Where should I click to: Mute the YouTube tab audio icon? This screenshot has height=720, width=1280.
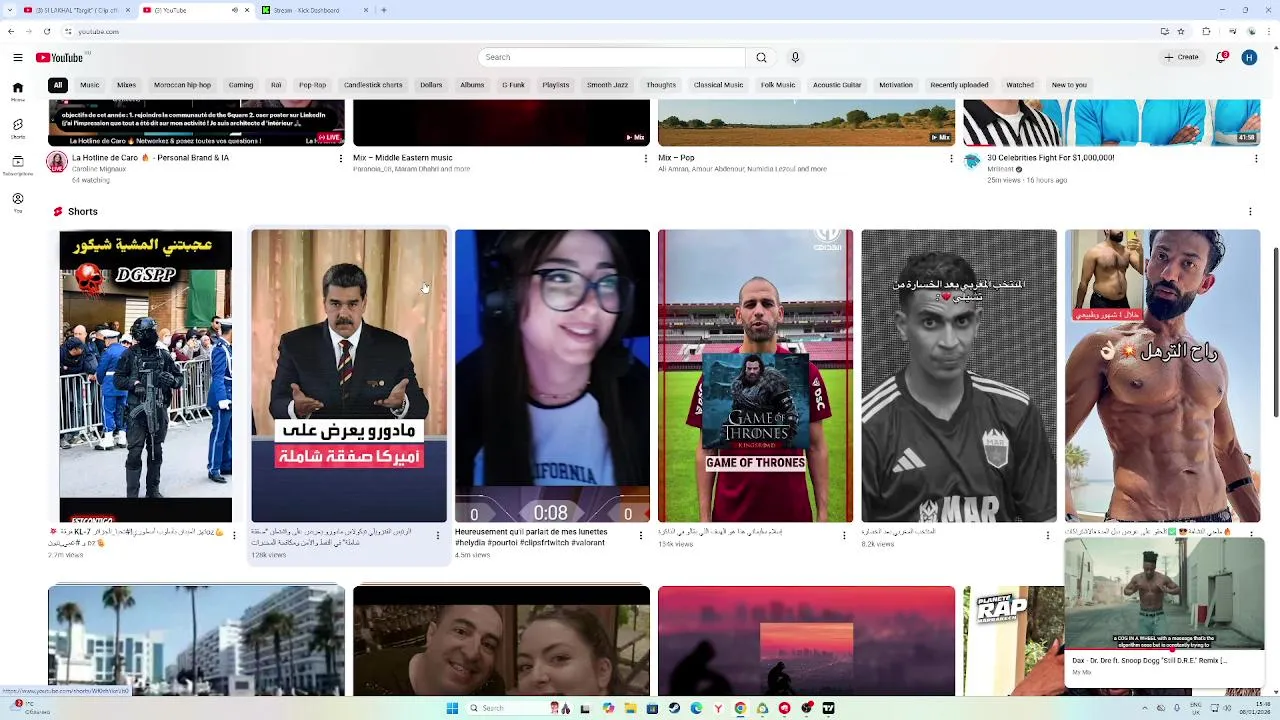coord(235,10)
